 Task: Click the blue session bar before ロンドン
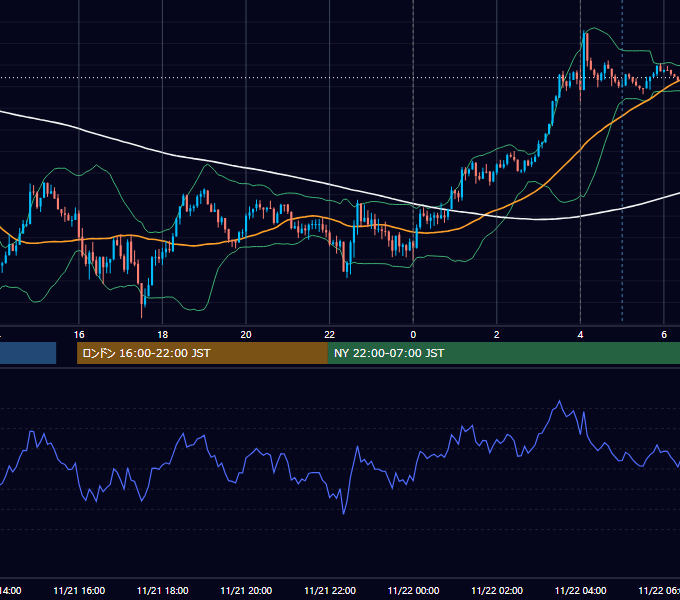(x=28, y=353)
